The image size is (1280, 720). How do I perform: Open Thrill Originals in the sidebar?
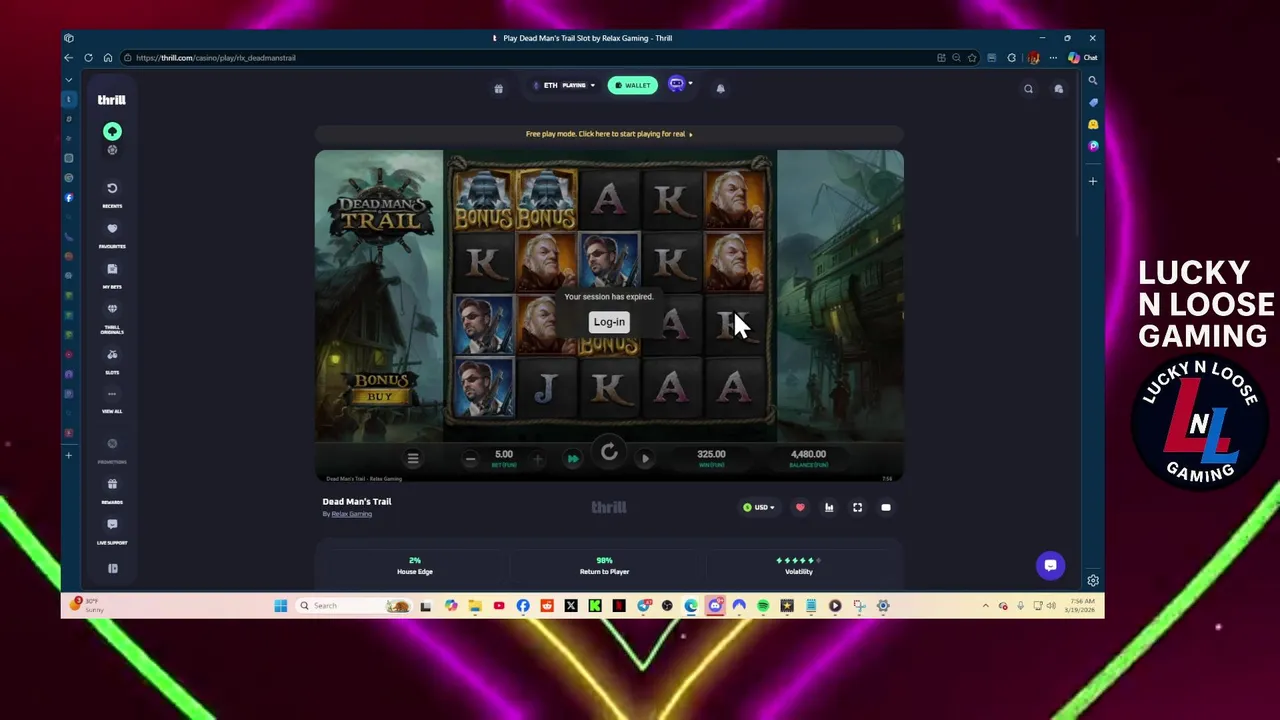(x=112, y=317)
